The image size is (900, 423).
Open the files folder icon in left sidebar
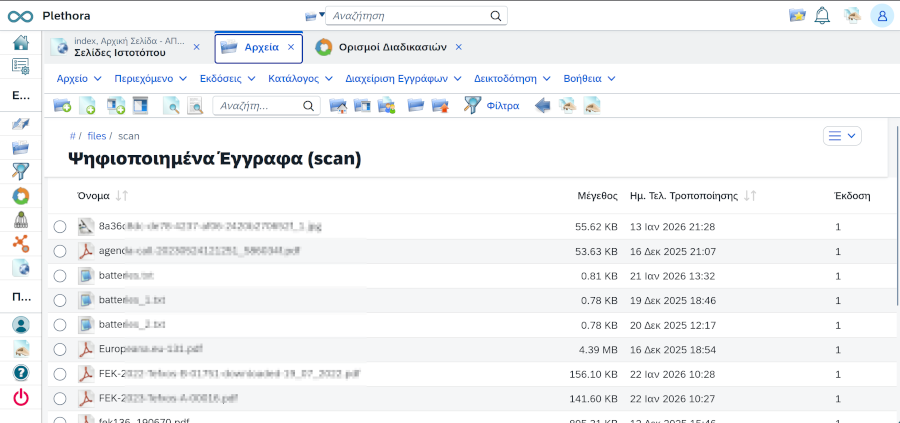click(x=21, y=148)
